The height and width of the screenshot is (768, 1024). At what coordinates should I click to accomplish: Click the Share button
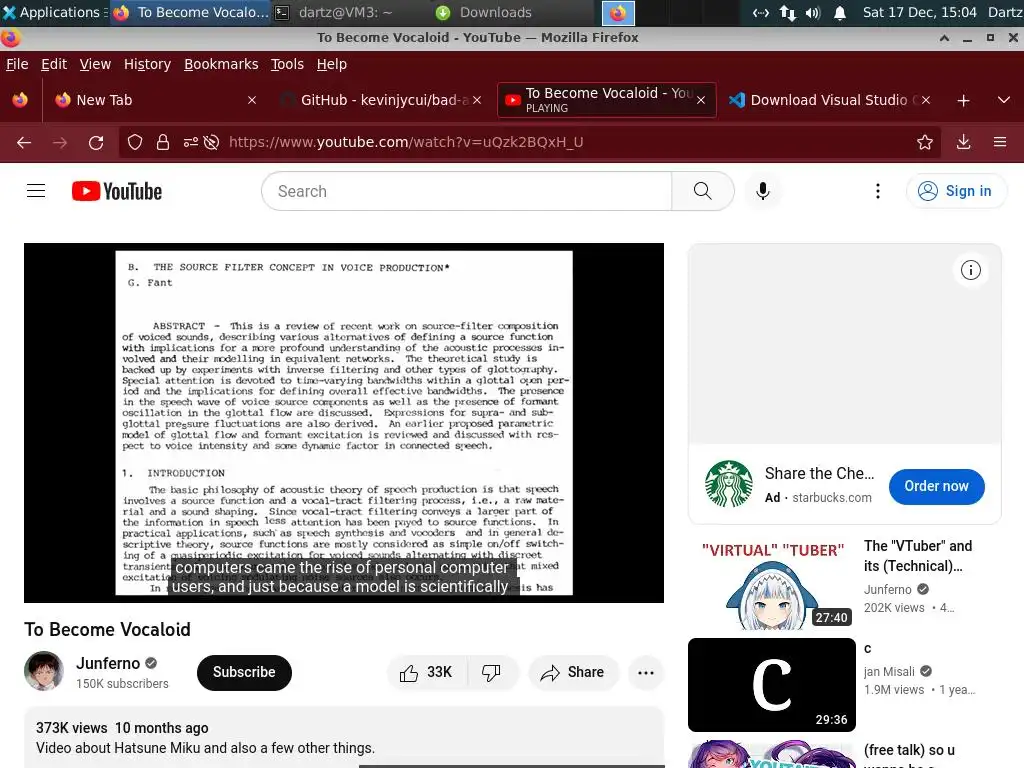(x=573, y=673)
